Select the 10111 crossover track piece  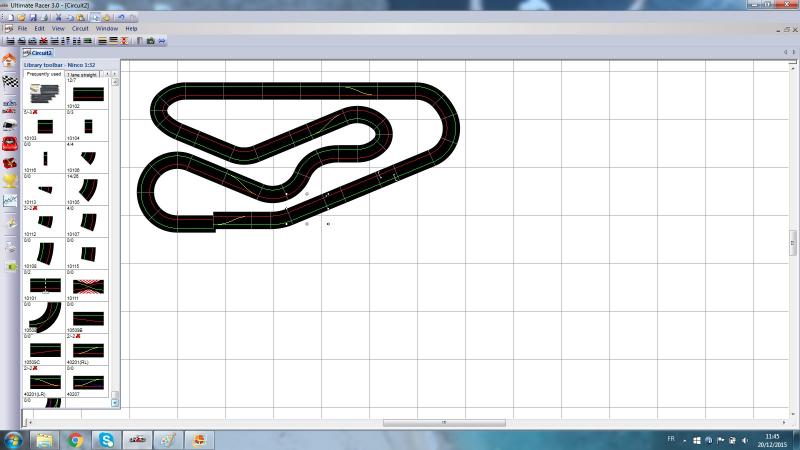pos(86,286)
